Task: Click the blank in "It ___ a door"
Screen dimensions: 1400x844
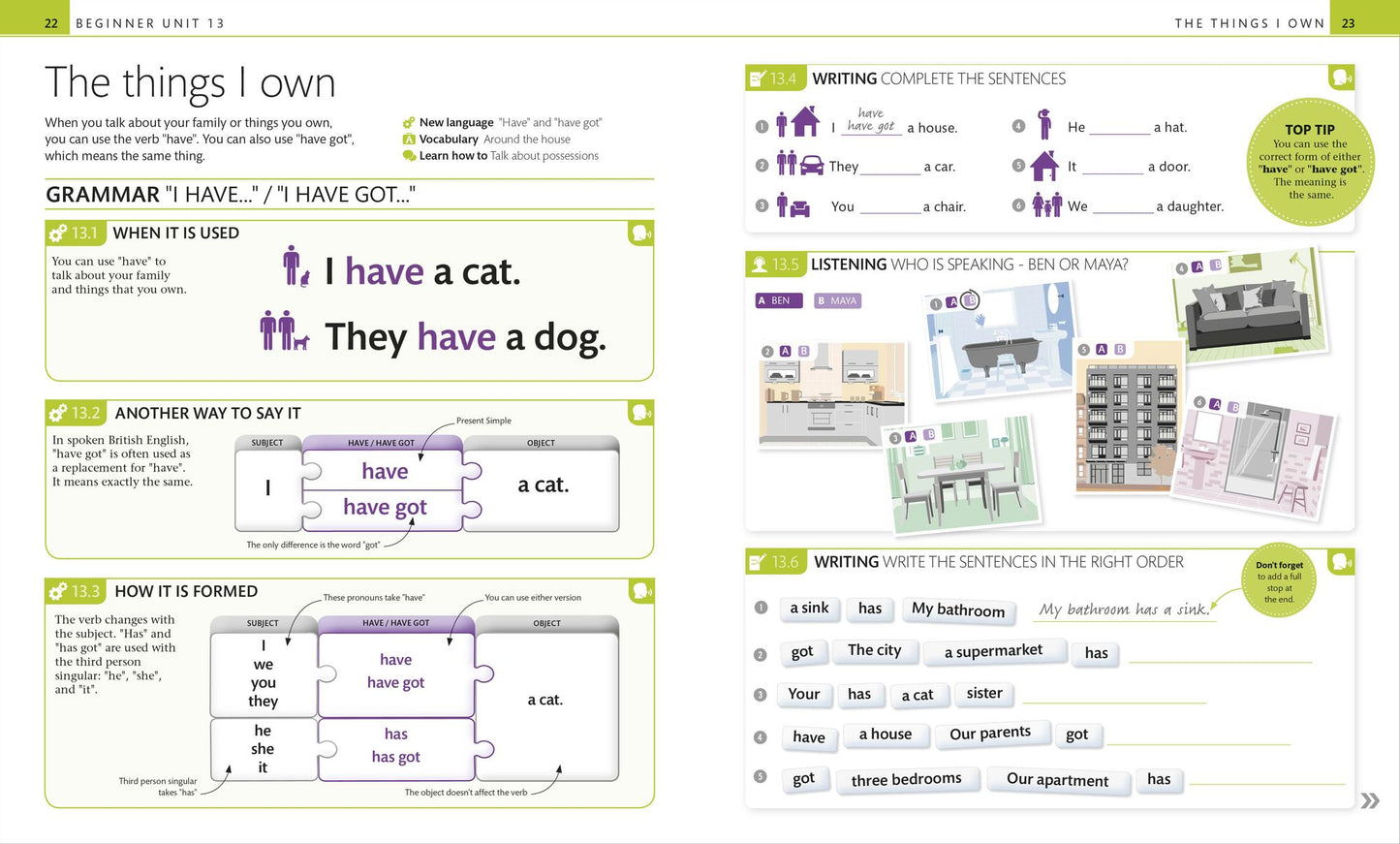Action: [x=1113, y=168]
